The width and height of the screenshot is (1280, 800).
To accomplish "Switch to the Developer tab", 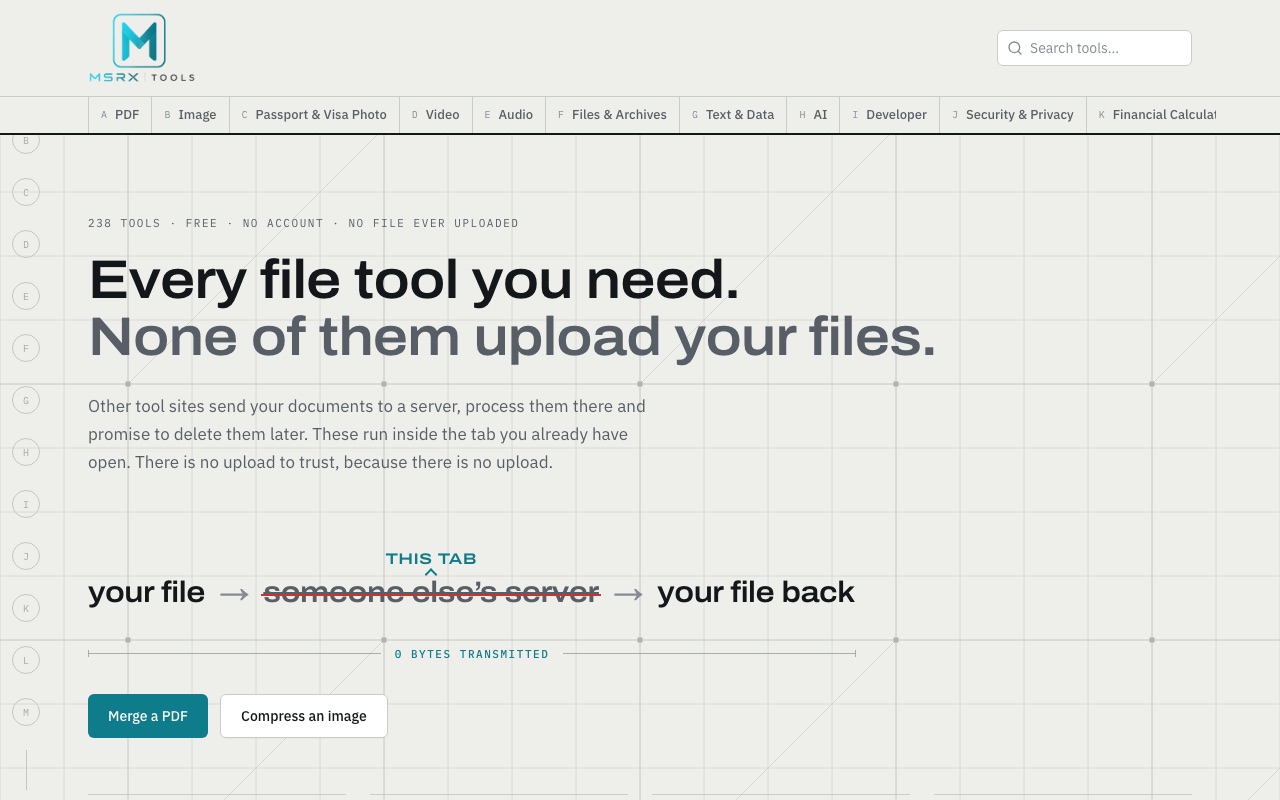I will (x=890, y=115).
